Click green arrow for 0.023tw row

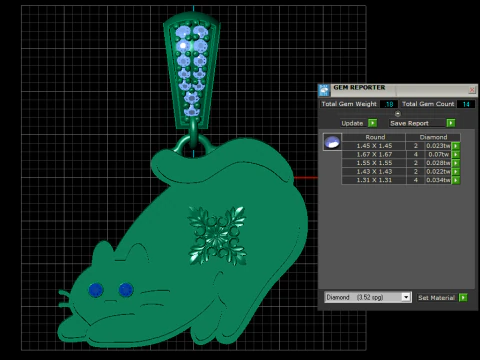(456, 146)
